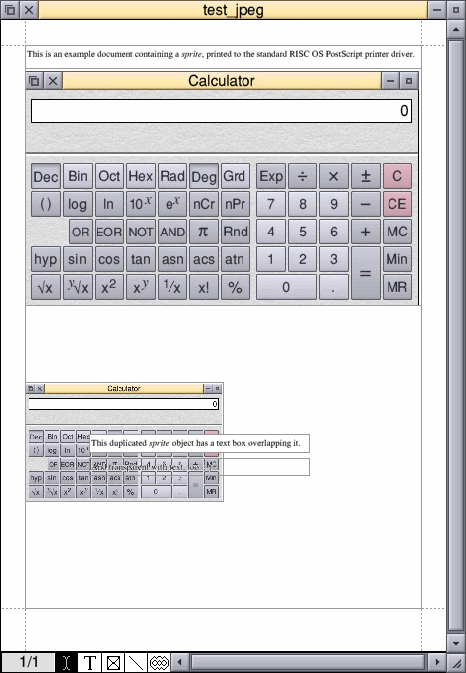466x673 pixels.
Task: Select the chain link frames tool
Action: [x=159, y=663]
